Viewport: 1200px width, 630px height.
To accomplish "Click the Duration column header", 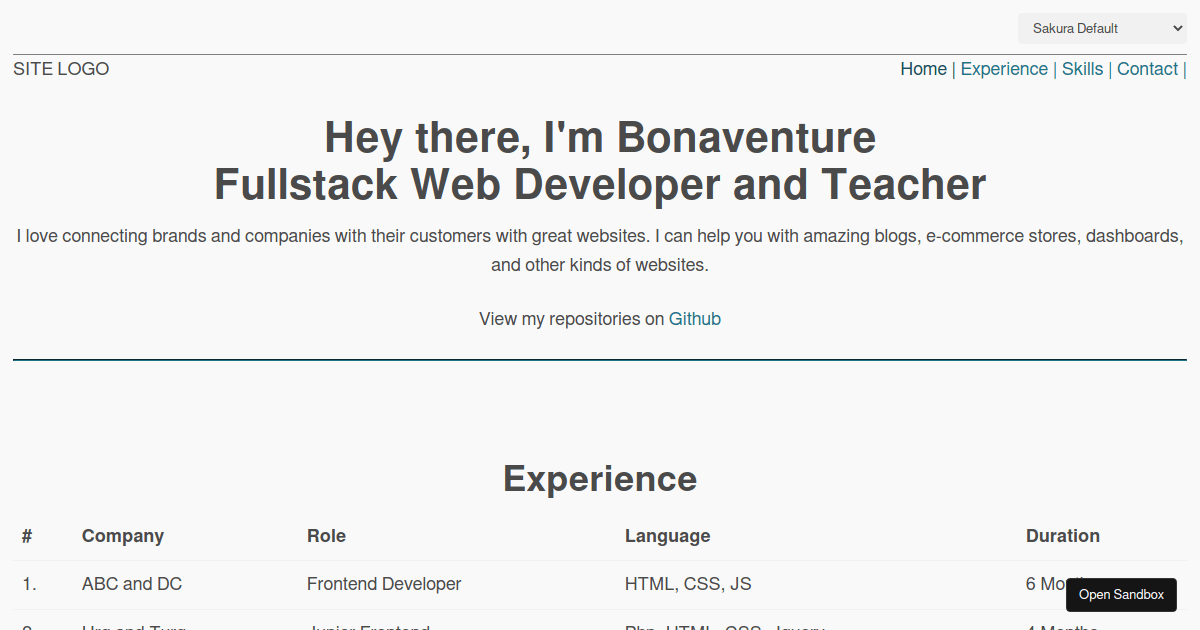I will pos(1063,536).
